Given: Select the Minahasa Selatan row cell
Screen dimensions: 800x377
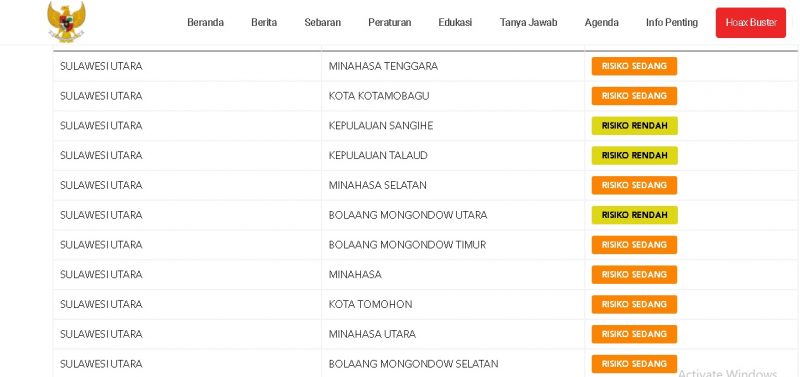Looking at the screenshot, I should [x=453, y=185].
